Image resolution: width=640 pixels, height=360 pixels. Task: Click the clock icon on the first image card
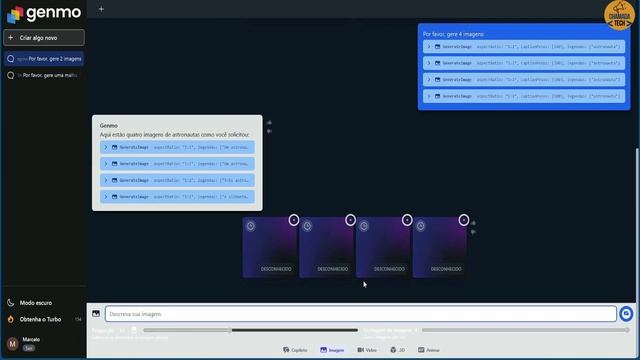[251, 226]
